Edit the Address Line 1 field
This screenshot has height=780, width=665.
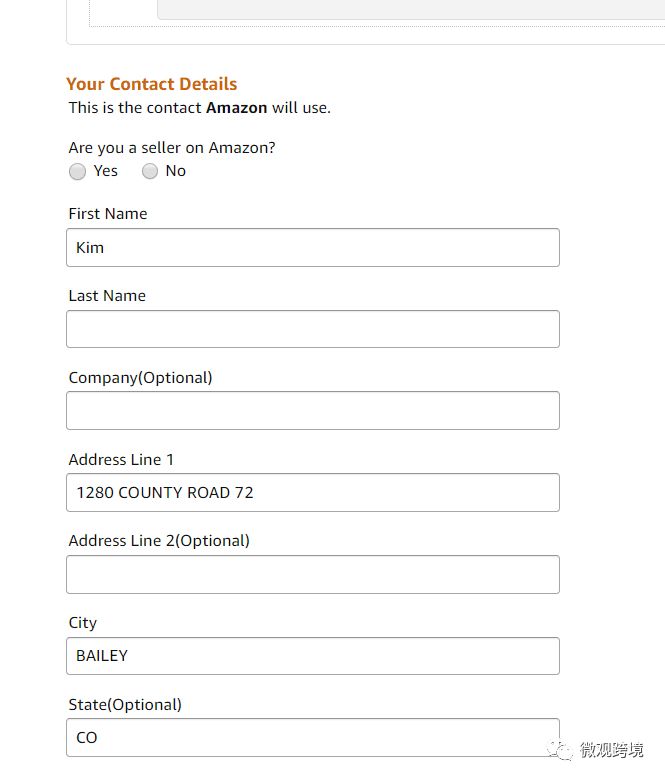(x=312, y=493)
